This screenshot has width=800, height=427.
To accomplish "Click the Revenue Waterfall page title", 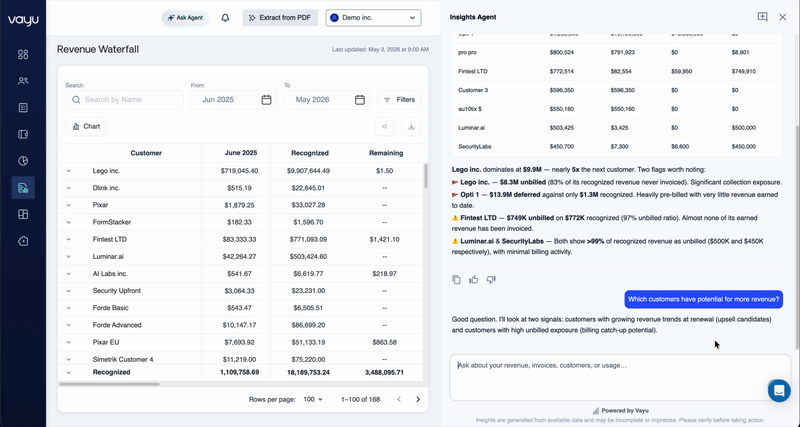I will (x=98, y=49).
